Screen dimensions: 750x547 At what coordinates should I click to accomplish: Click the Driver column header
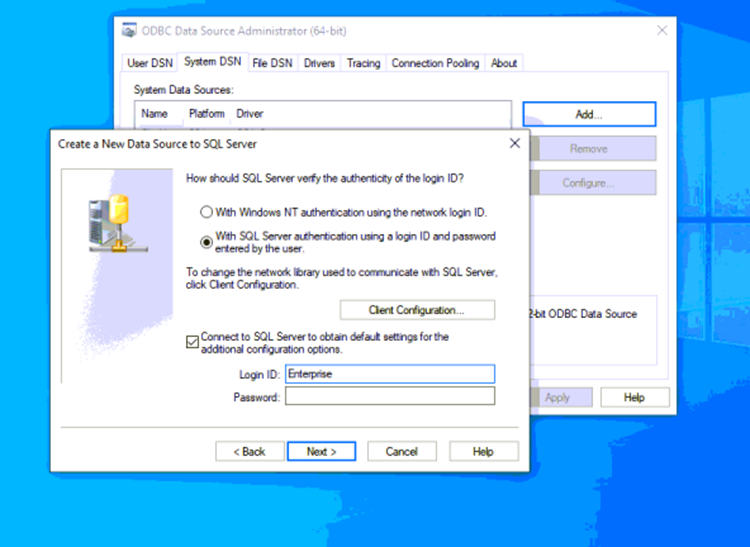(250, 114)
